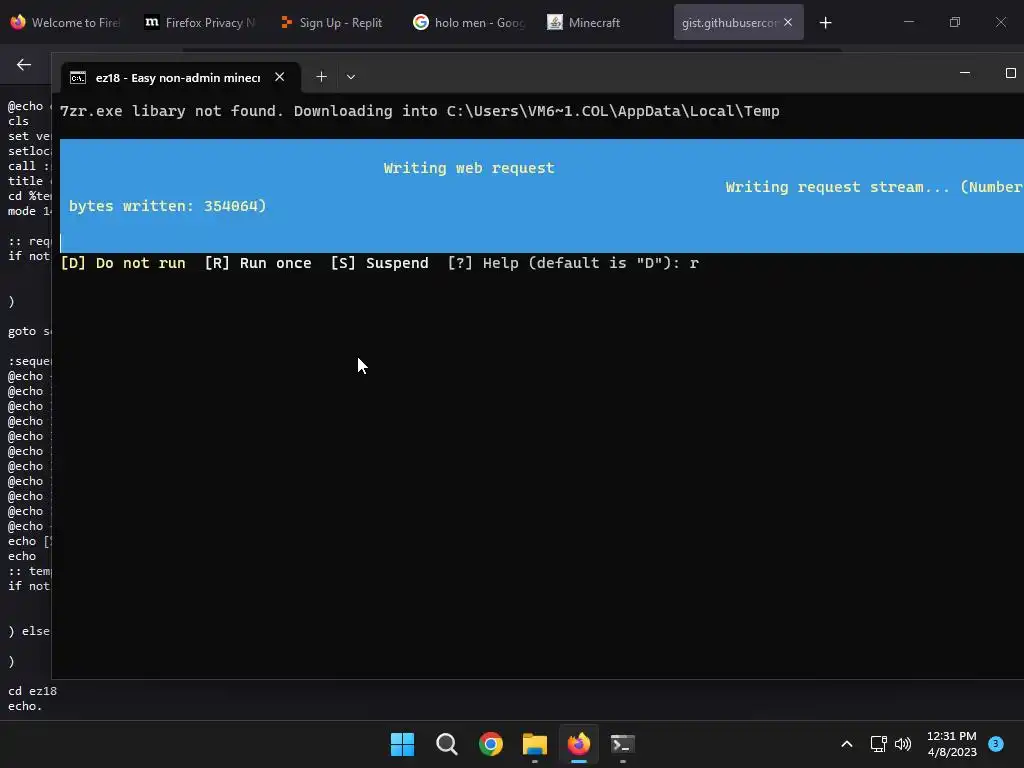Switch to the Minecraft tab
This screenshot has height=768, width=1024.
pos(601,22)
